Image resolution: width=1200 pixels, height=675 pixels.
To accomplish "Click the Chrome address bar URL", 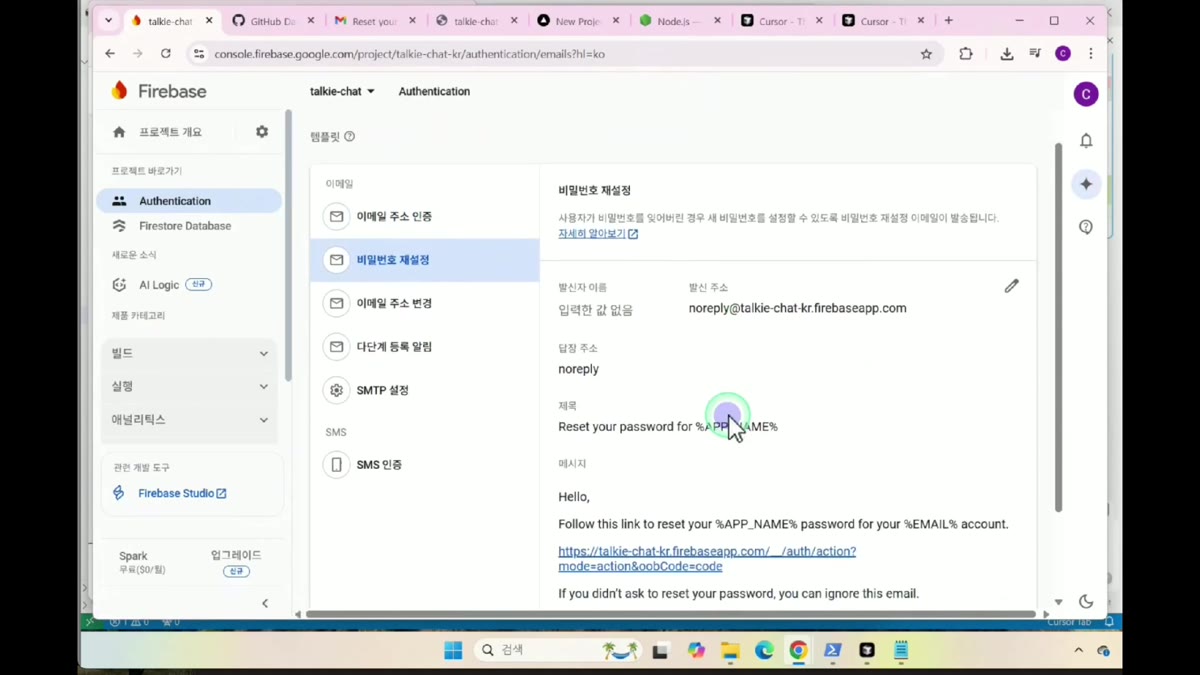I will (409, 54).
